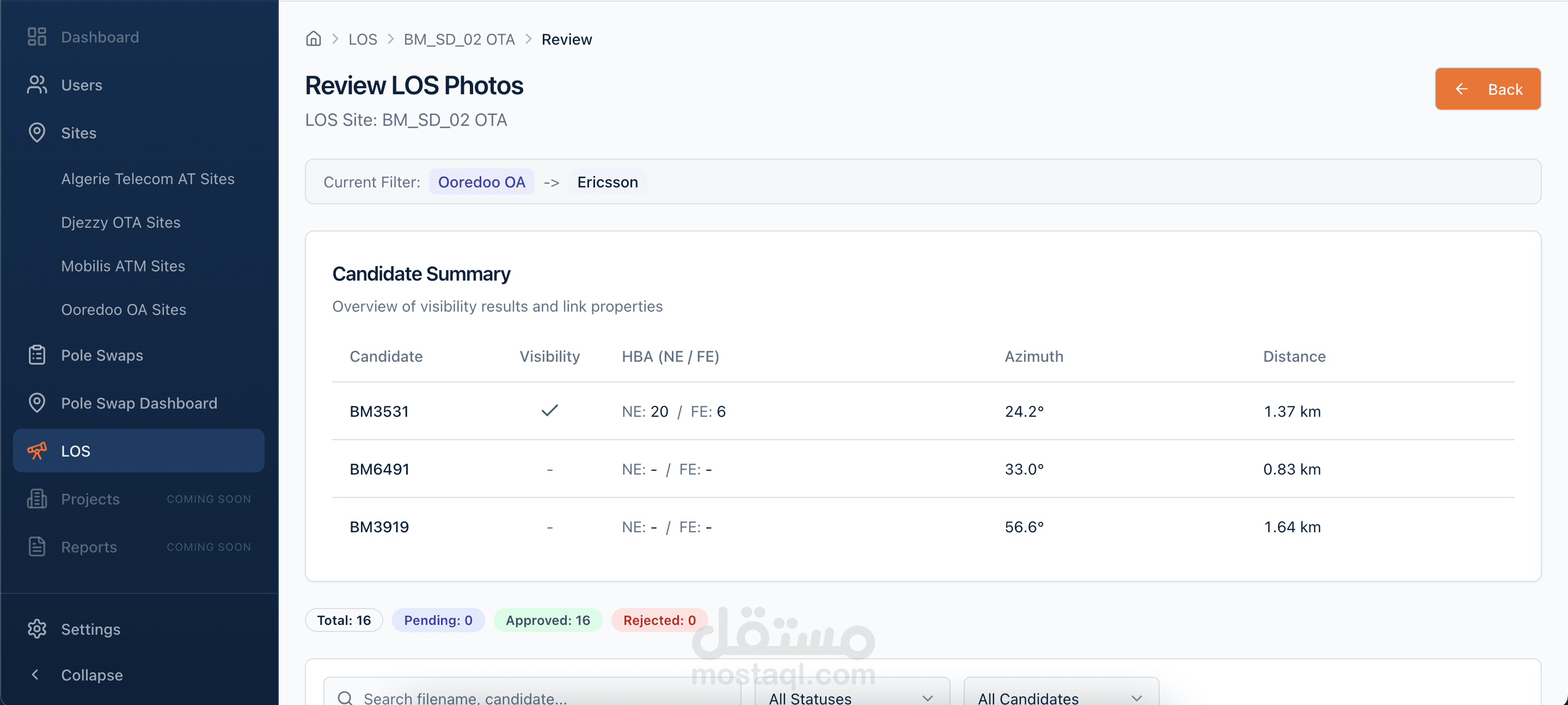Click the Sites map pin icon

pyautogui.click(x=36, y=133)
